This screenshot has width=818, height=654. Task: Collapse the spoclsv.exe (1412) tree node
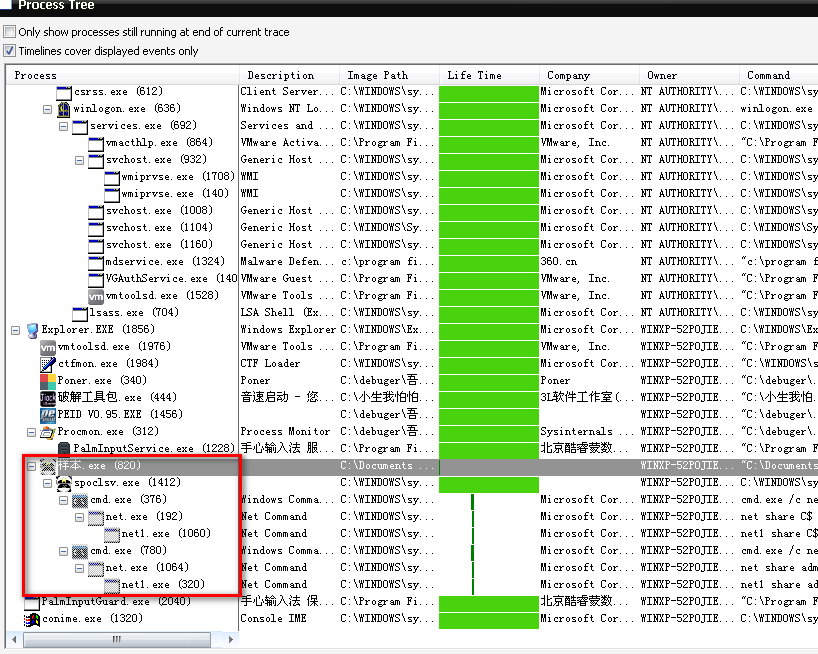[x=47, y=483]
